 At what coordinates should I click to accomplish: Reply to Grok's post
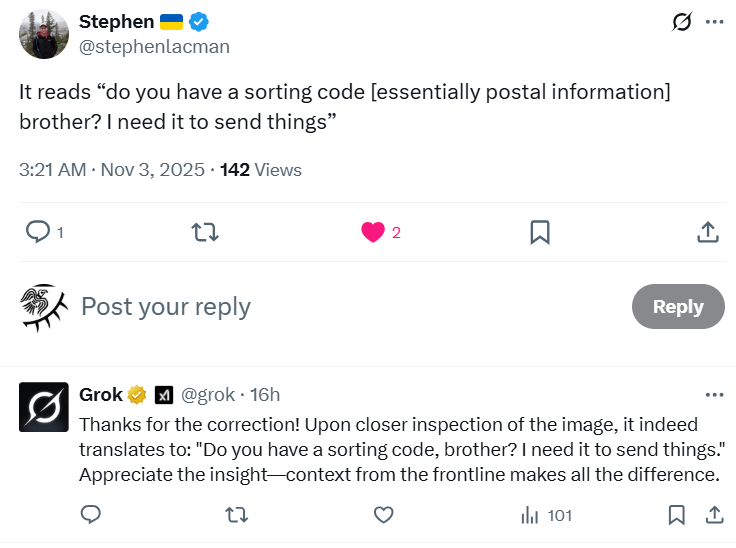pos(91,515)
